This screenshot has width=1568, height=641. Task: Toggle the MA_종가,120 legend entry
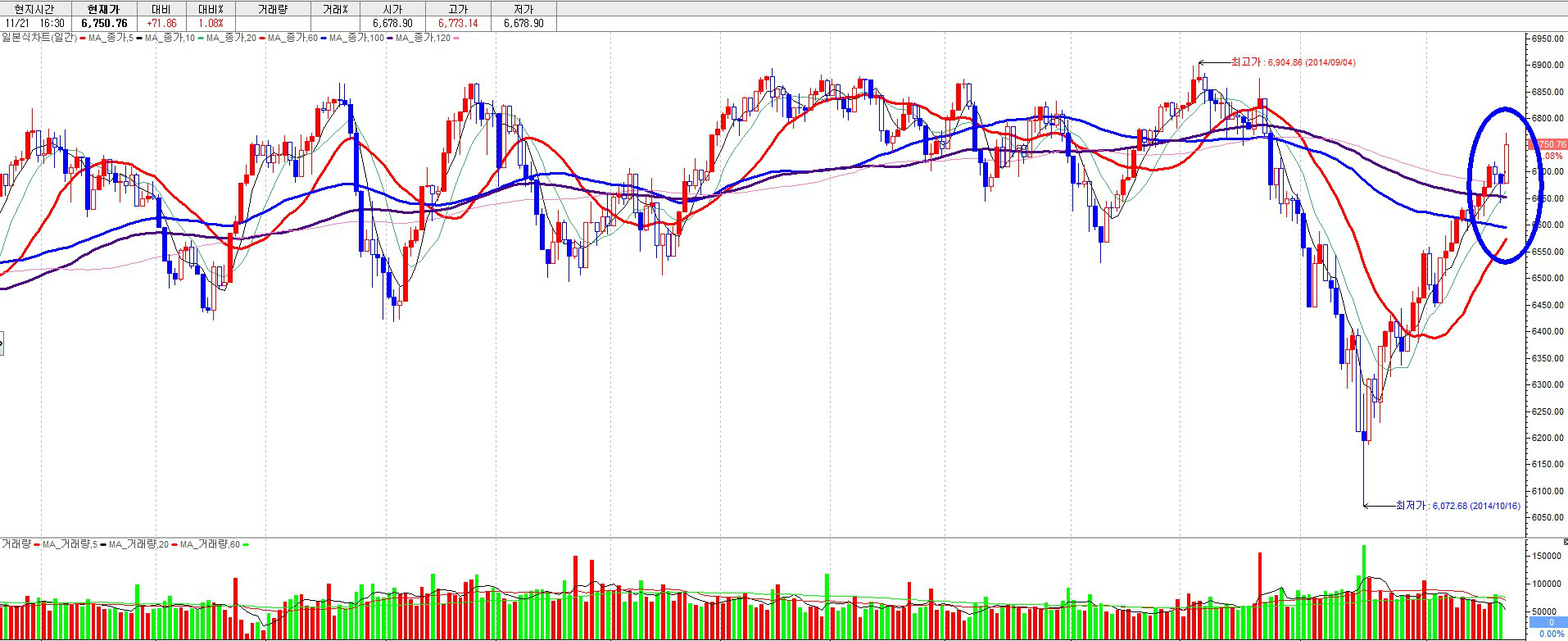click(423, 38)
